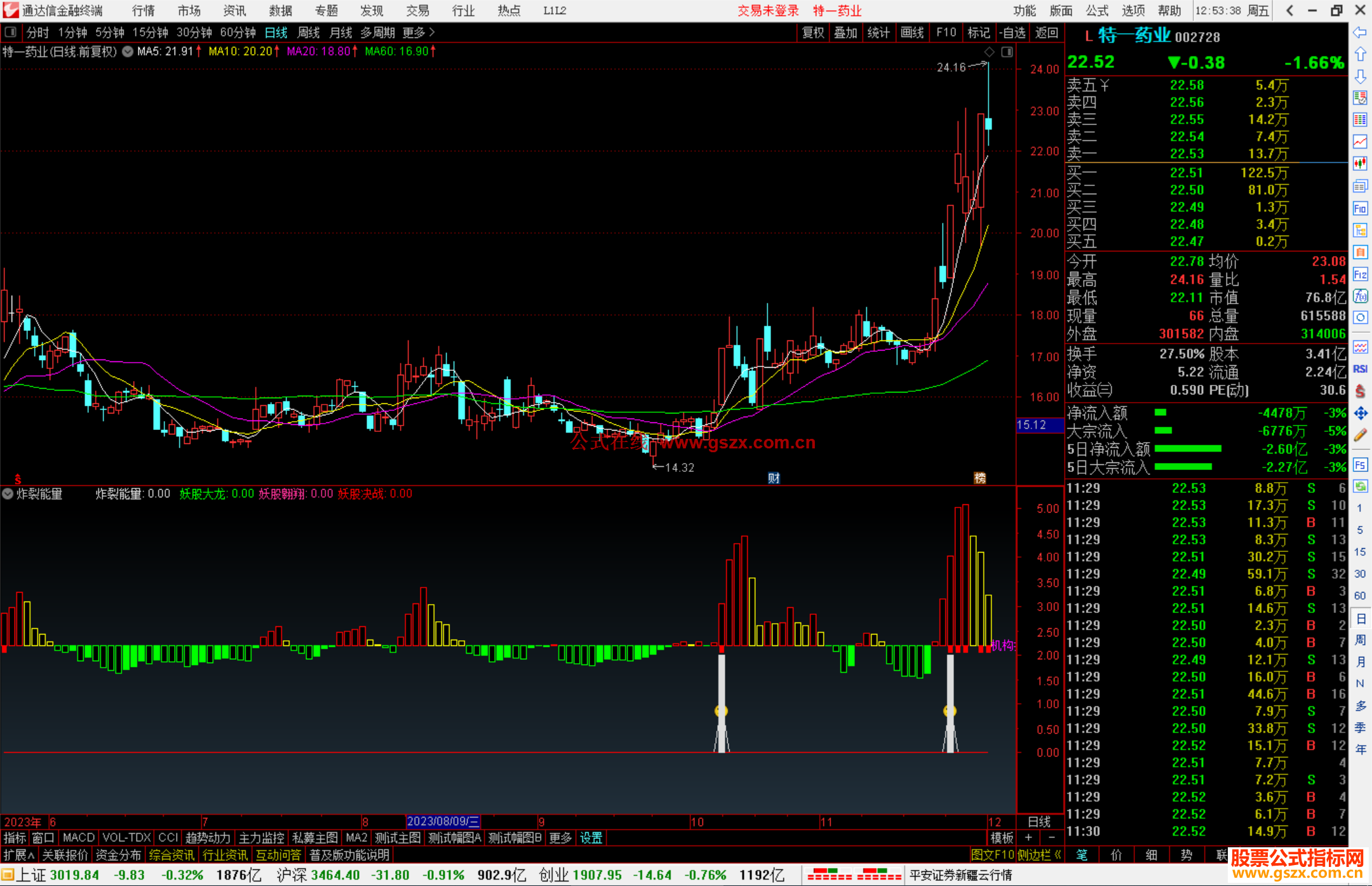Image resolution: width=1372 pixels, height=886 pixels.
Task: Open the 行情 menu
Action: point(143,11)
